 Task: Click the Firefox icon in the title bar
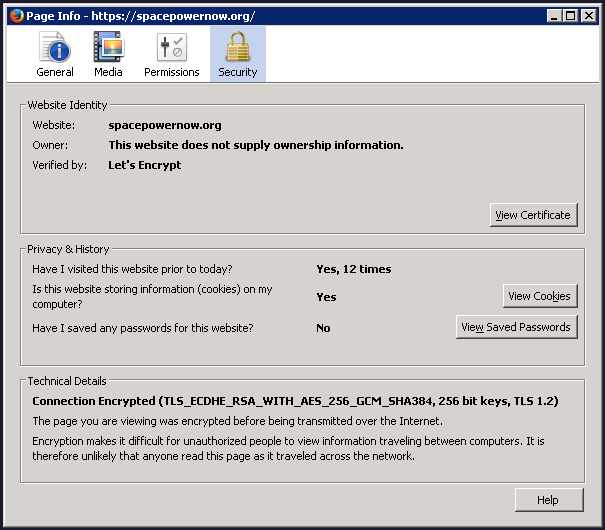(14, 15)
